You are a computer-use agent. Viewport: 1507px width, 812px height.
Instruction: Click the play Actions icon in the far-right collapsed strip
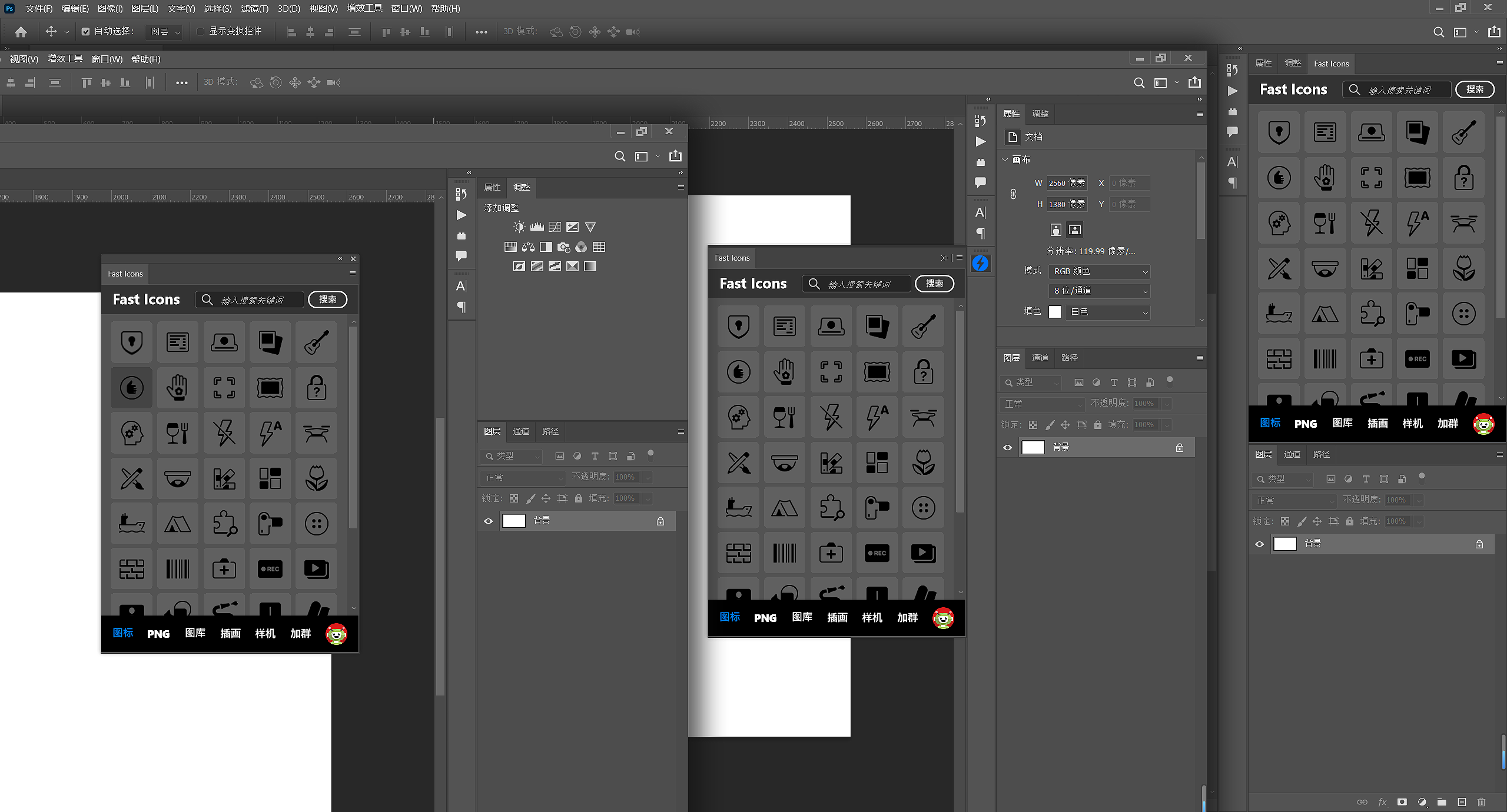click(1232, 91)
